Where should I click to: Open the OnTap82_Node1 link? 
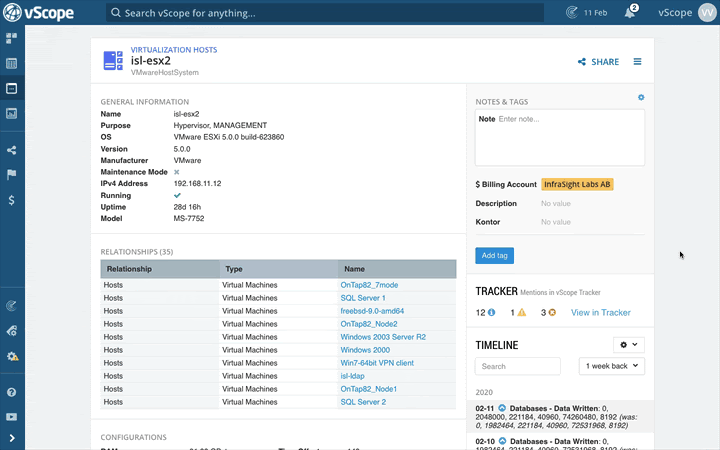(369, 389)
